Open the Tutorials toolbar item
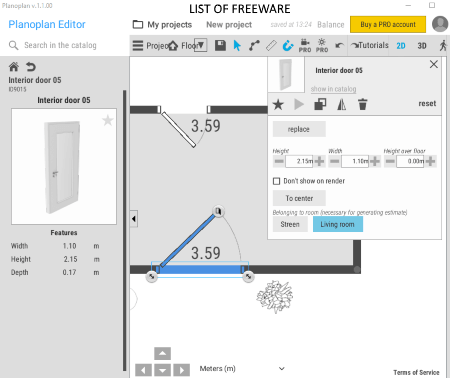Image resolution: width=450 pixels, height=378 pixels. pos(374,45)
